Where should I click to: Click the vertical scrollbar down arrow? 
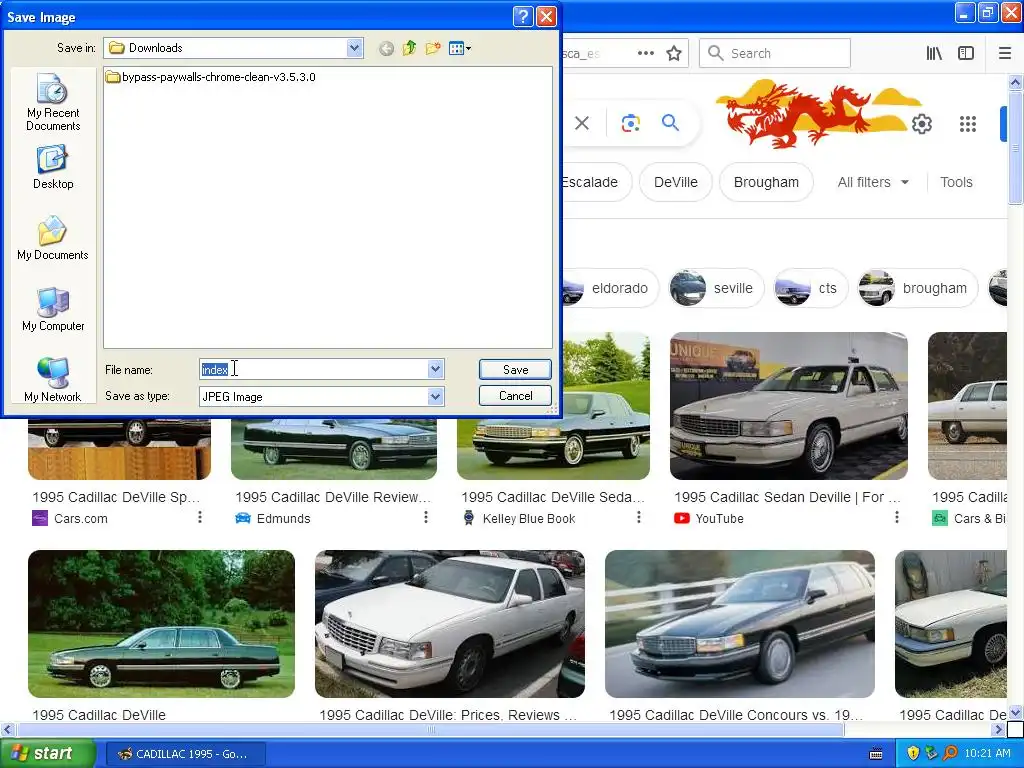[1015, 712]
